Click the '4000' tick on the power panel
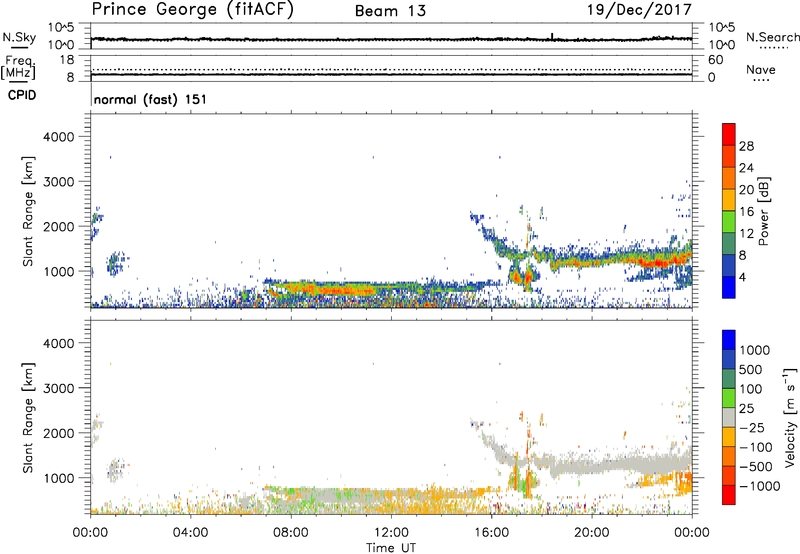Screen dimensions: 800x554 click(x=59, y=137)
